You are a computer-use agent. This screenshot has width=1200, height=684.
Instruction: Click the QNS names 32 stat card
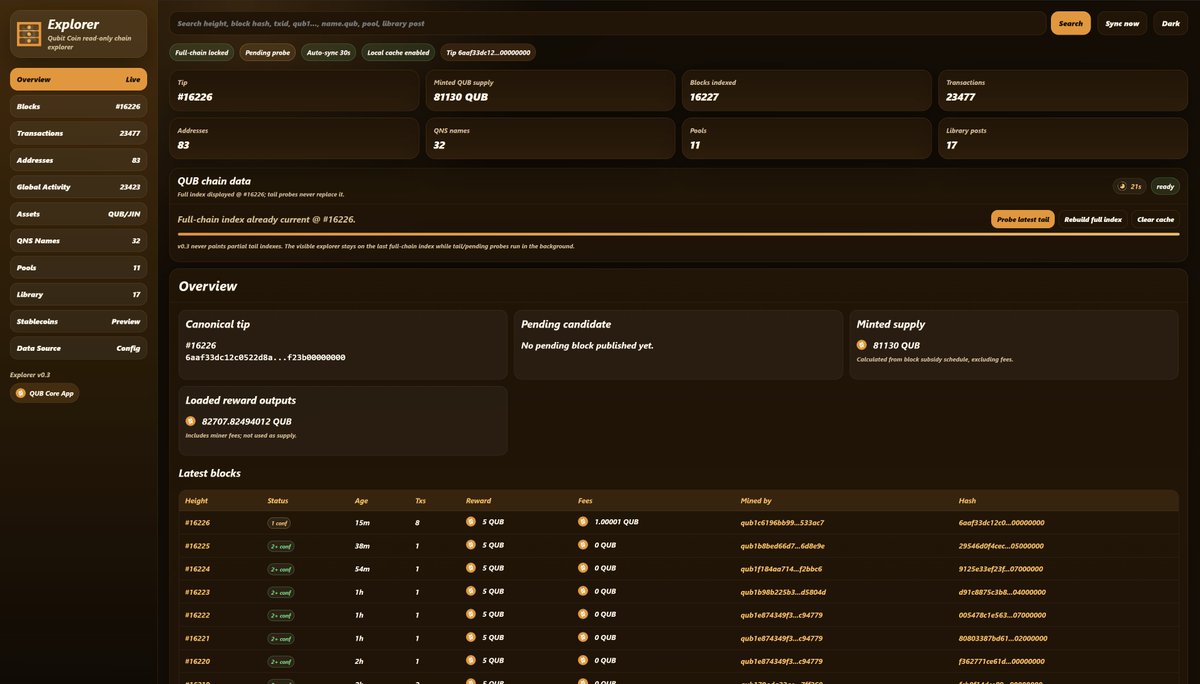[x=551, y=138]
